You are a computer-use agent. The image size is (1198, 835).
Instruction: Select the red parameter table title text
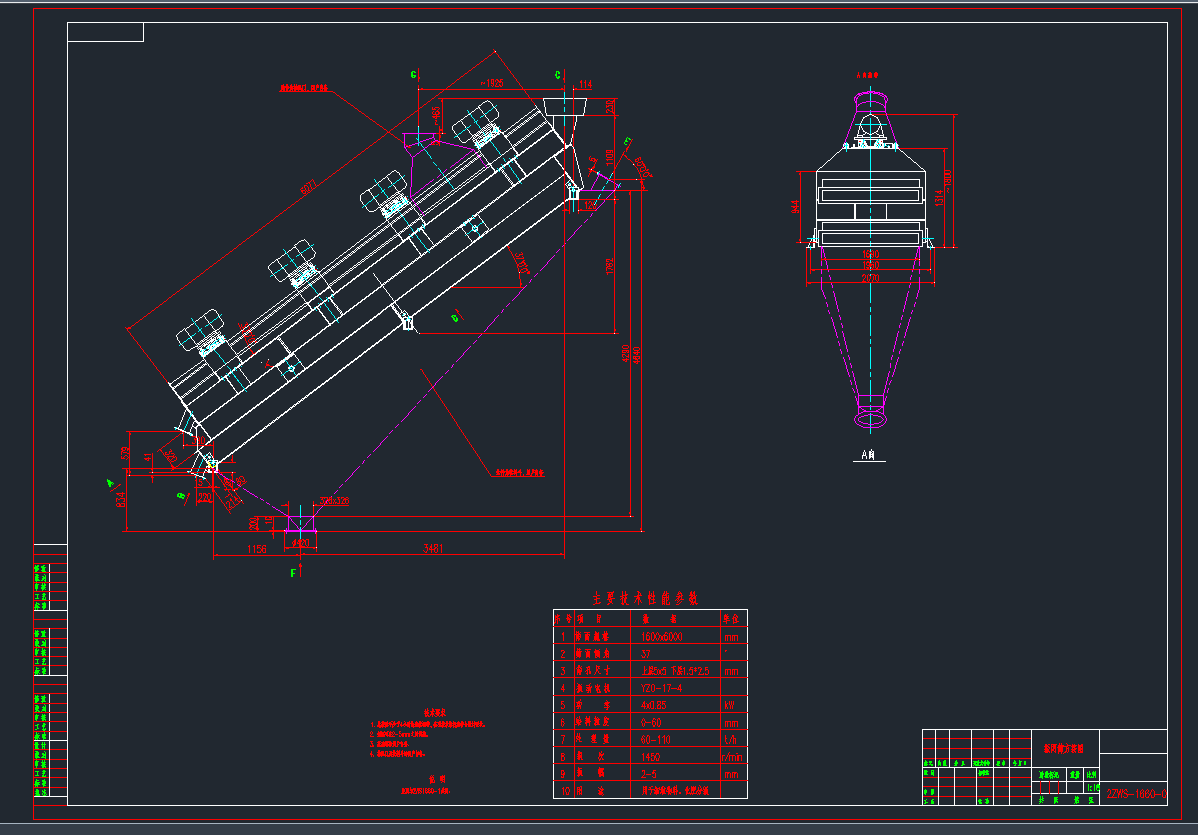(x=646, y=598)
